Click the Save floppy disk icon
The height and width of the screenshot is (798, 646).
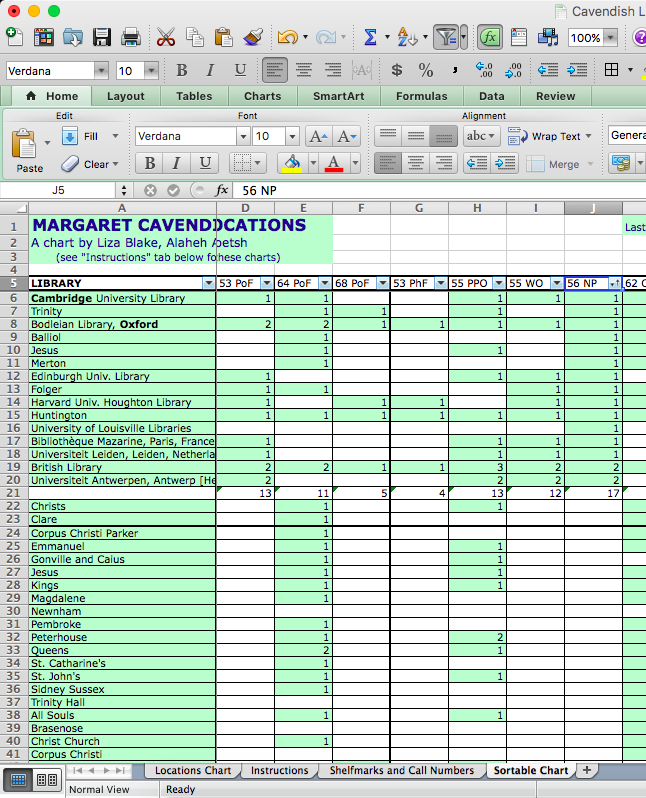pyautogui.click(x=102, y=37)
